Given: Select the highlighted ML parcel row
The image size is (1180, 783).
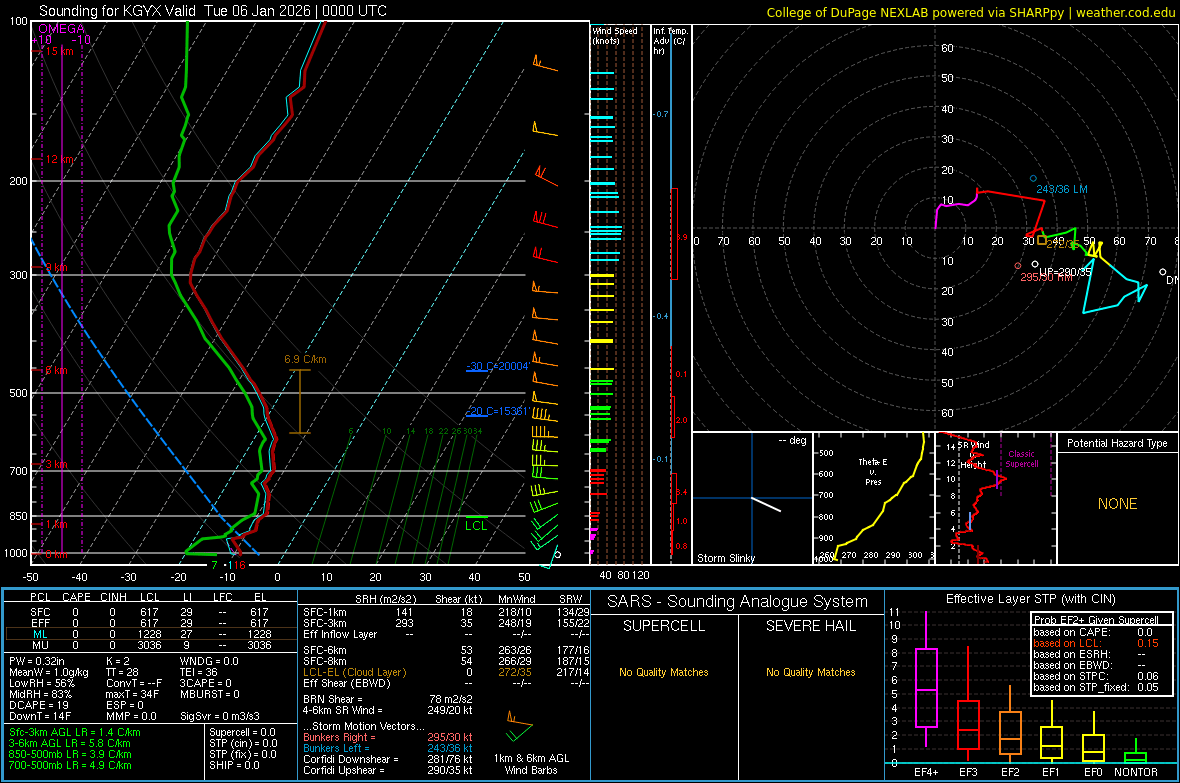Looking at the screenshot, I should 149,634.
